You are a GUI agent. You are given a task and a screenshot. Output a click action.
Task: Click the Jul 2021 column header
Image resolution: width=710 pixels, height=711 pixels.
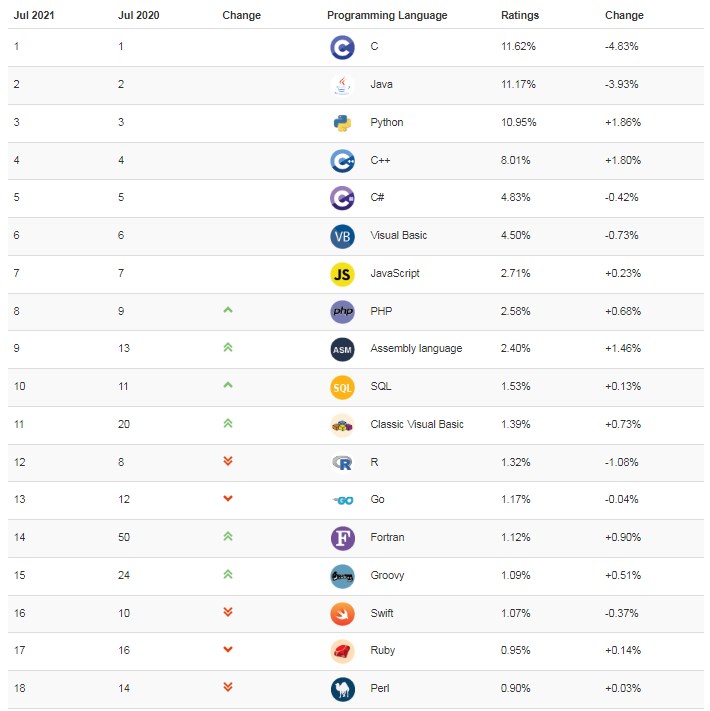[34, 15]
